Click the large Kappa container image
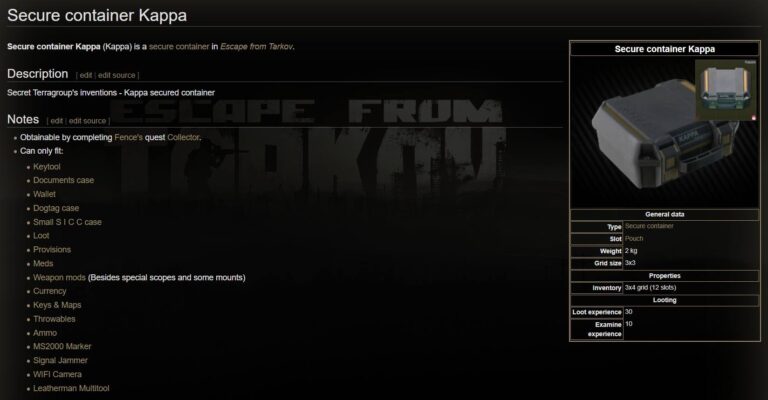 coord(664,132)
